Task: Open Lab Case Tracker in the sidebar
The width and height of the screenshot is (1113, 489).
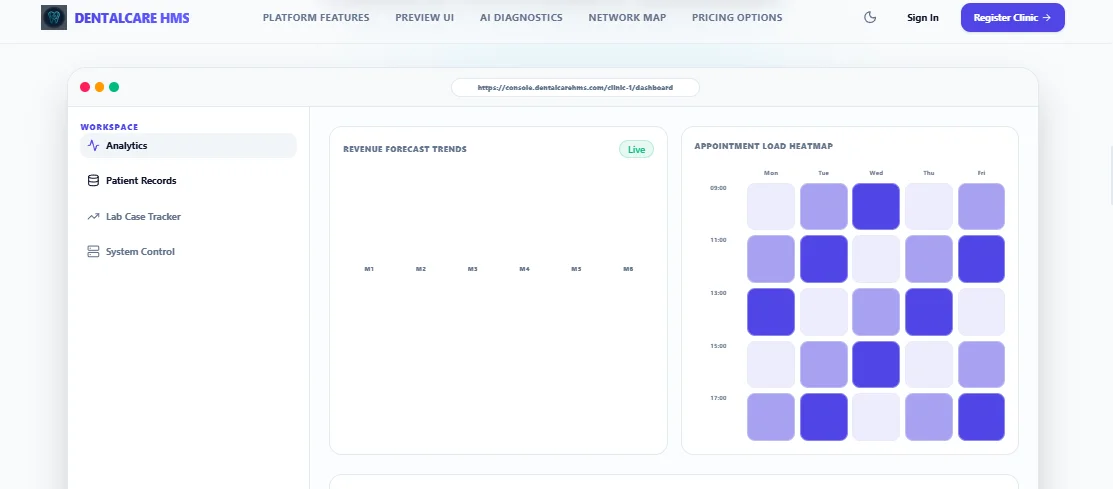Action: [188, 216]
